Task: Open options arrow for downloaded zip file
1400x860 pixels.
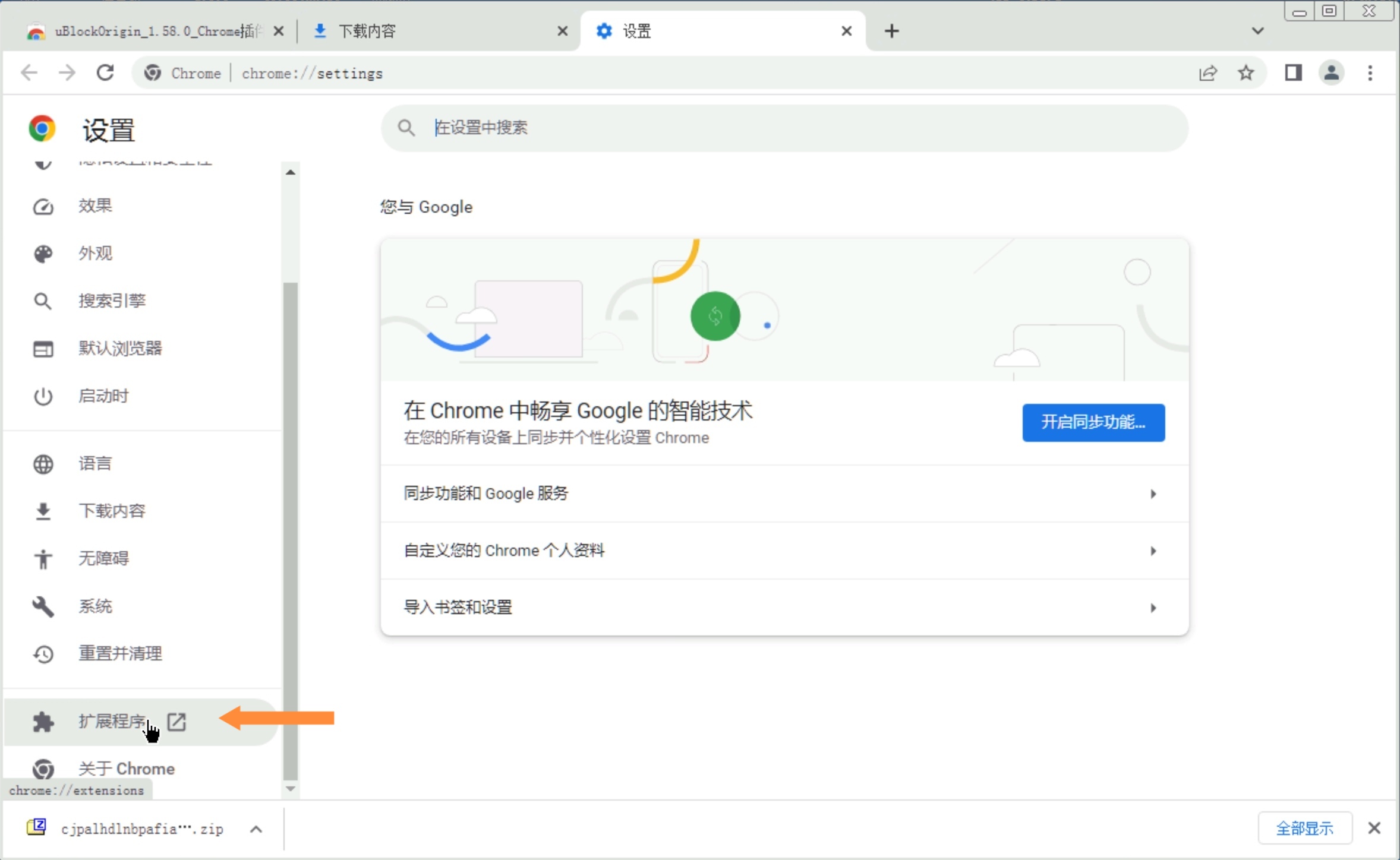Action: click(x=256, y=829)
